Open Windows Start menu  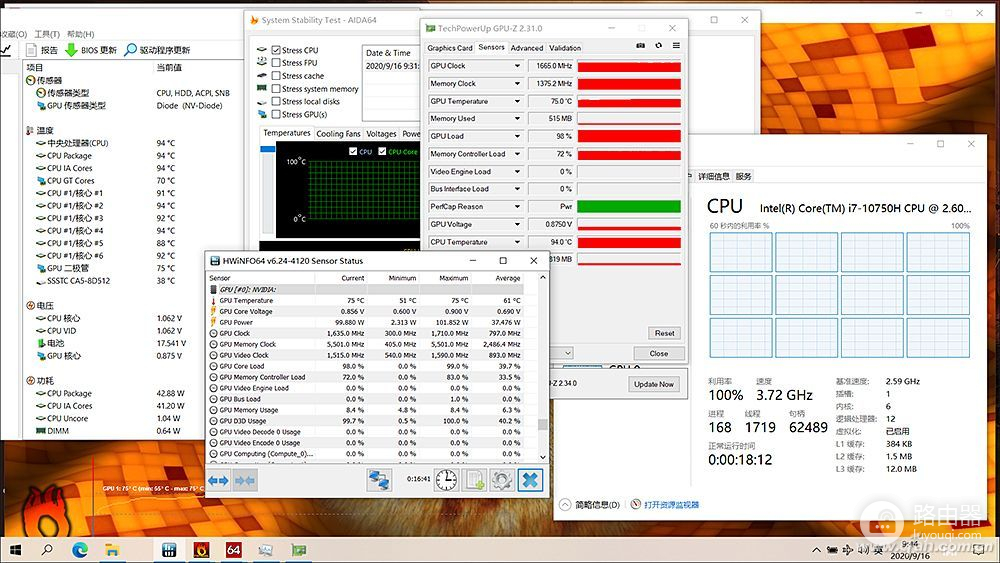[x=15, y=550]
